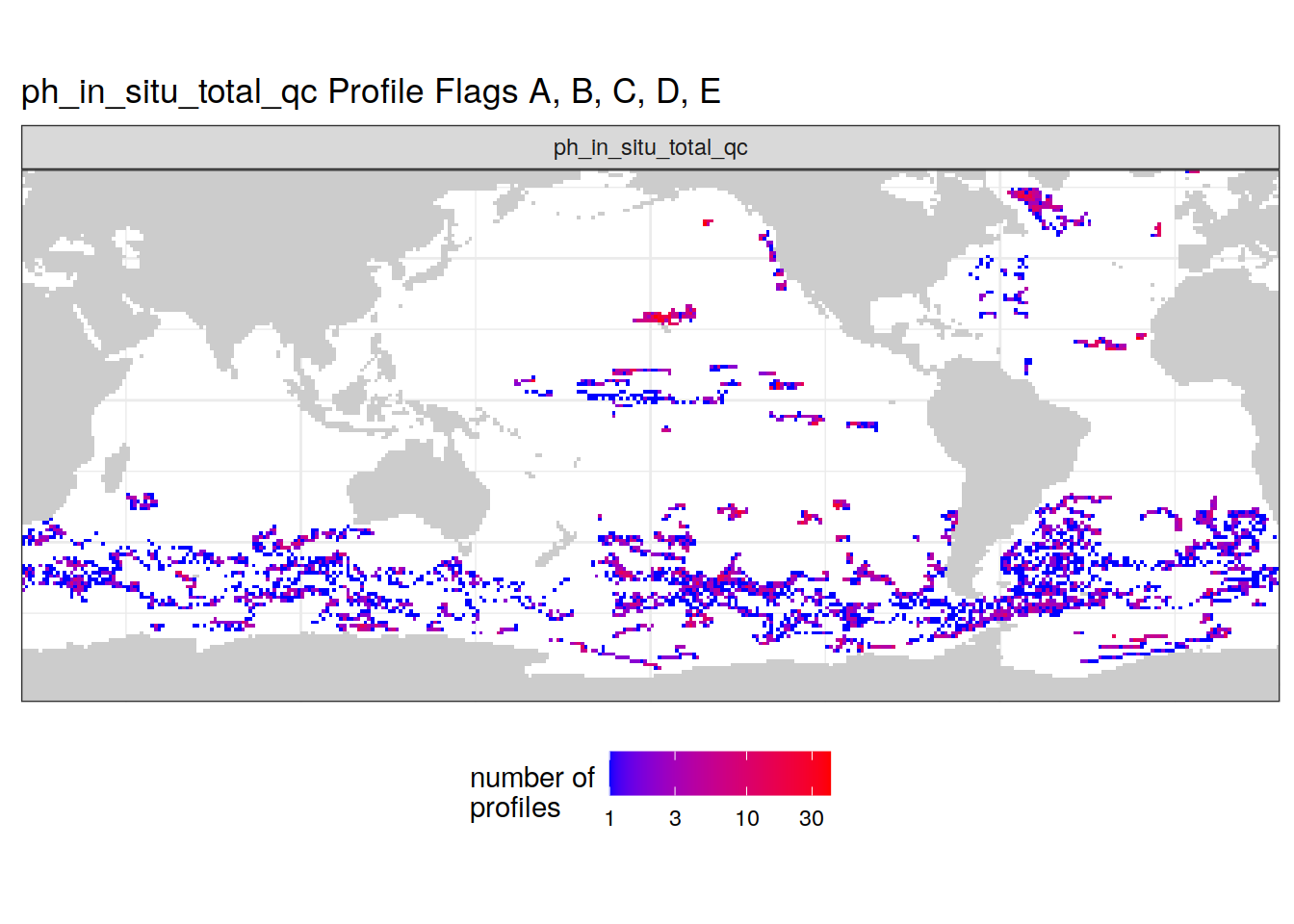This screenshot has height=924, width=1294.
Task: Click legend tick label 30
Action: (811, 819)
